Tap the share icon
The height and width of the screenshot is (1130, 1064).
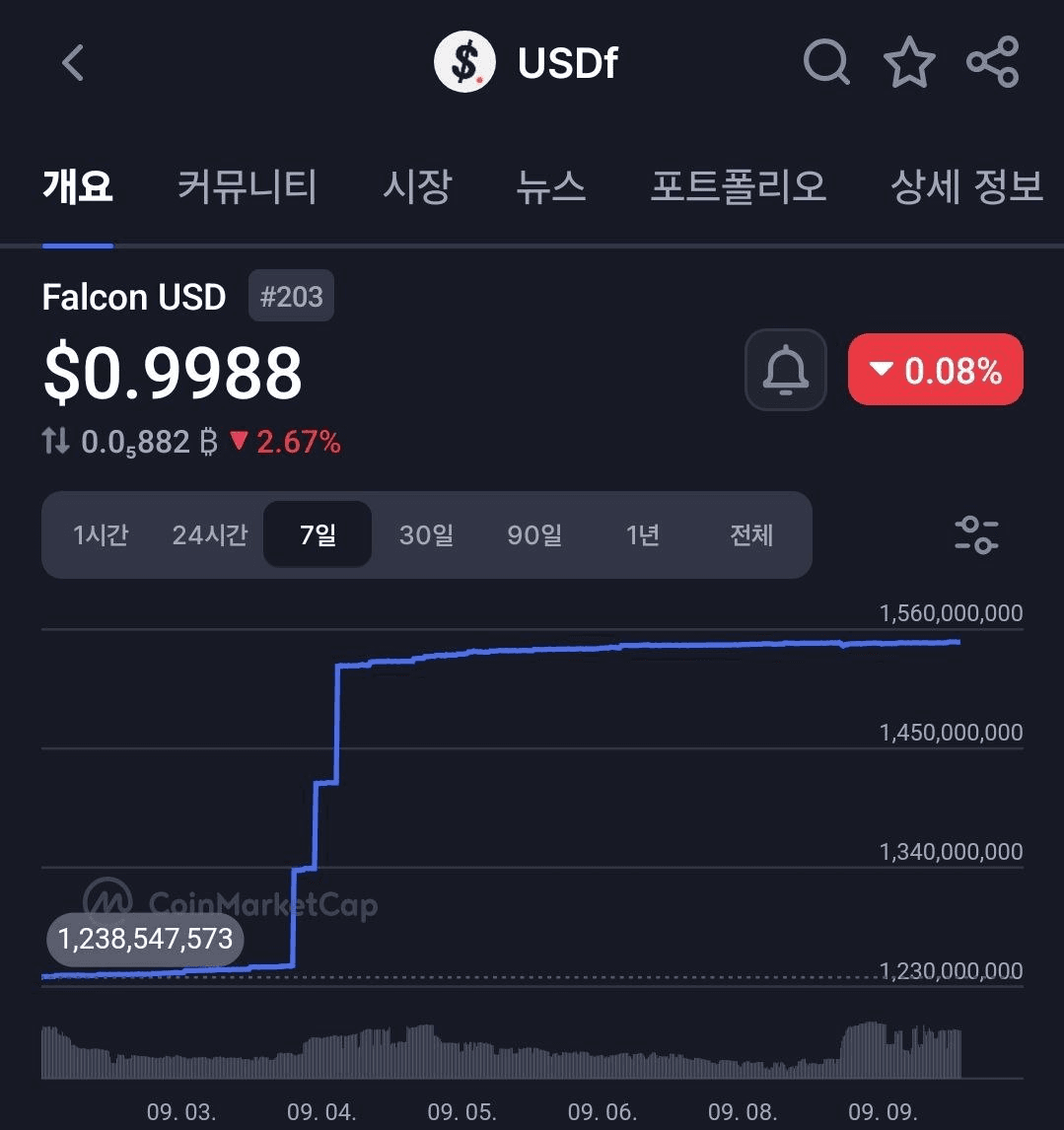click(x=993, y=62)
